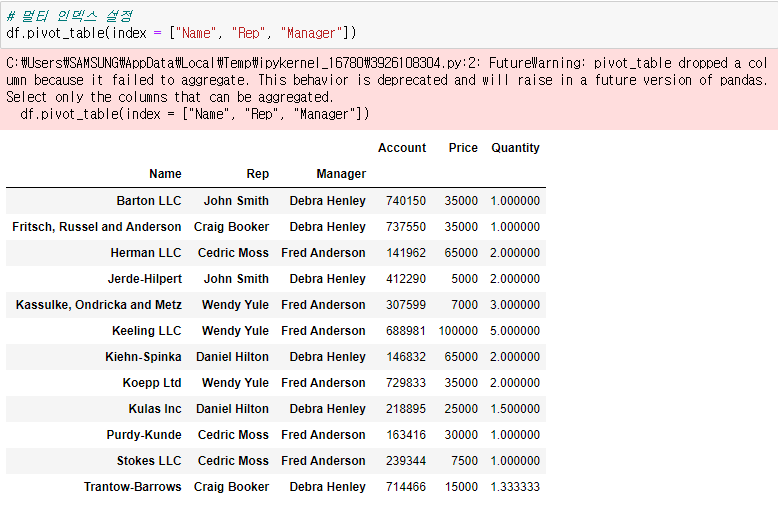Viewport: 778px width, 506px height.
Task: Click Fred Anderson in the Koepp Ltd row
Action: coord(323,383)
